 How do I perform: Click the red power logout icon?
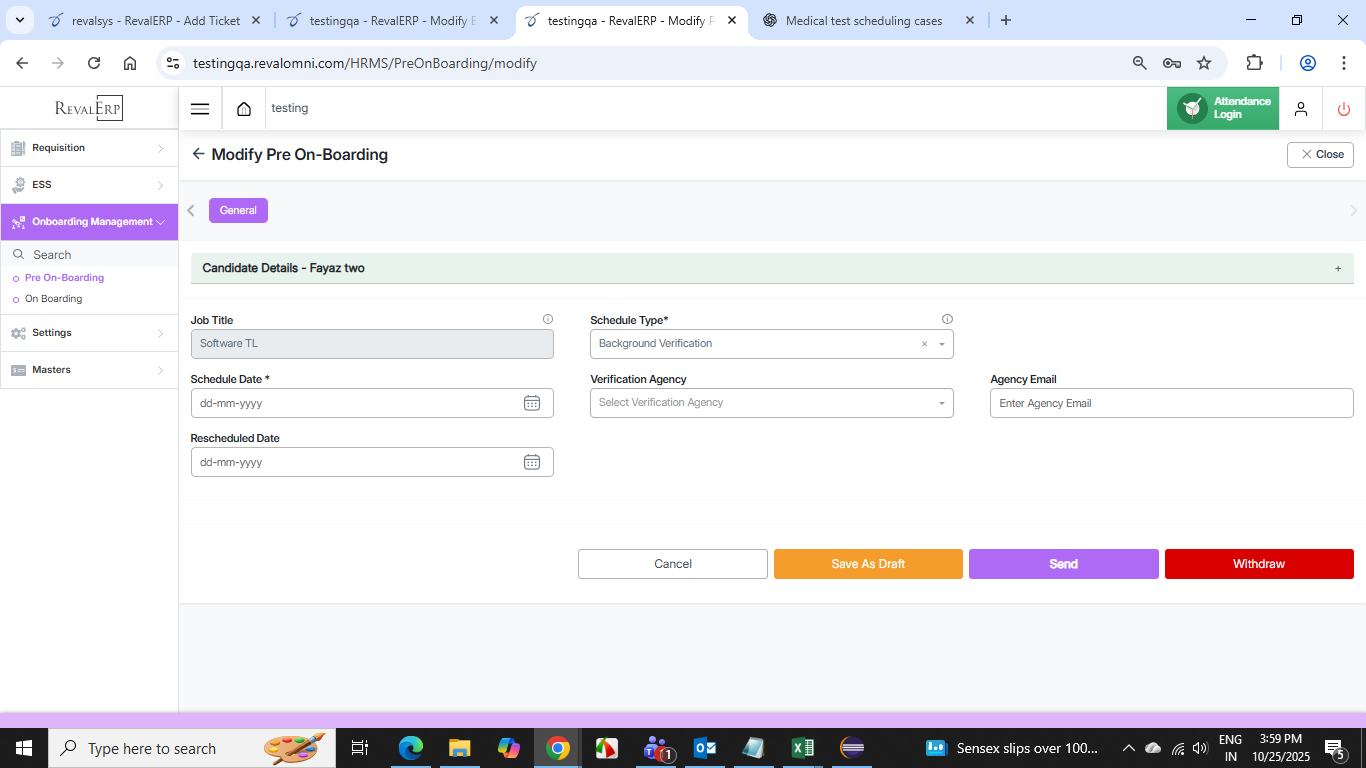coord(1343,109)
